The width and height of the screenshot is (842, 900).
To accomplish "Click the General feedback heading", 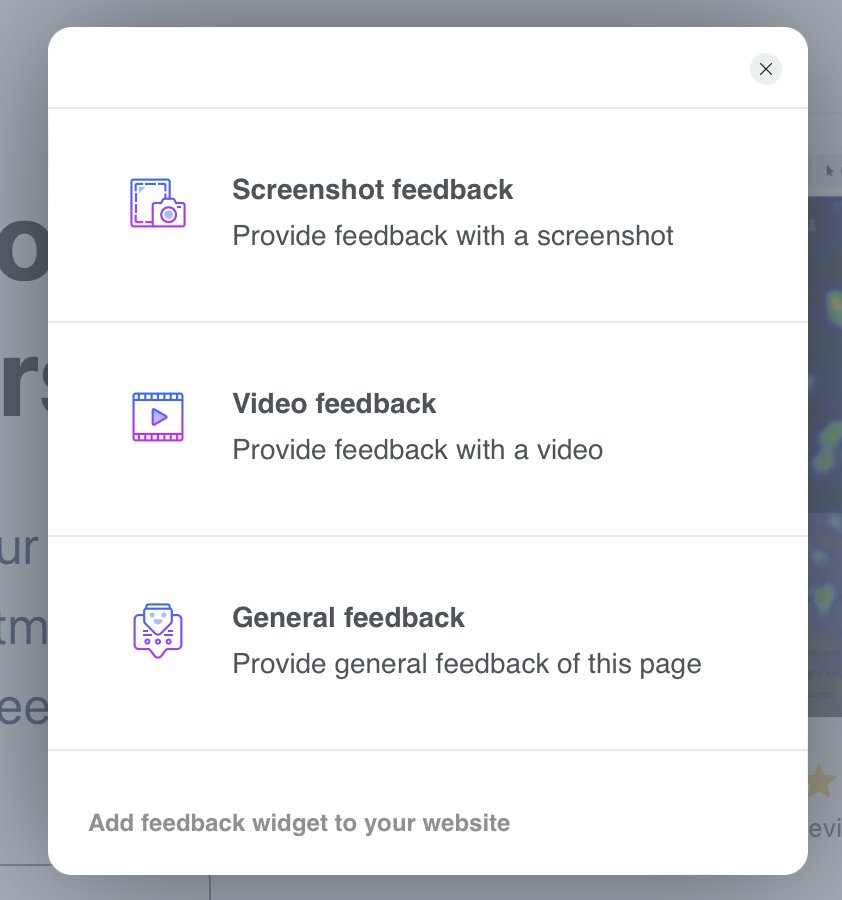I will pos(348,617).
